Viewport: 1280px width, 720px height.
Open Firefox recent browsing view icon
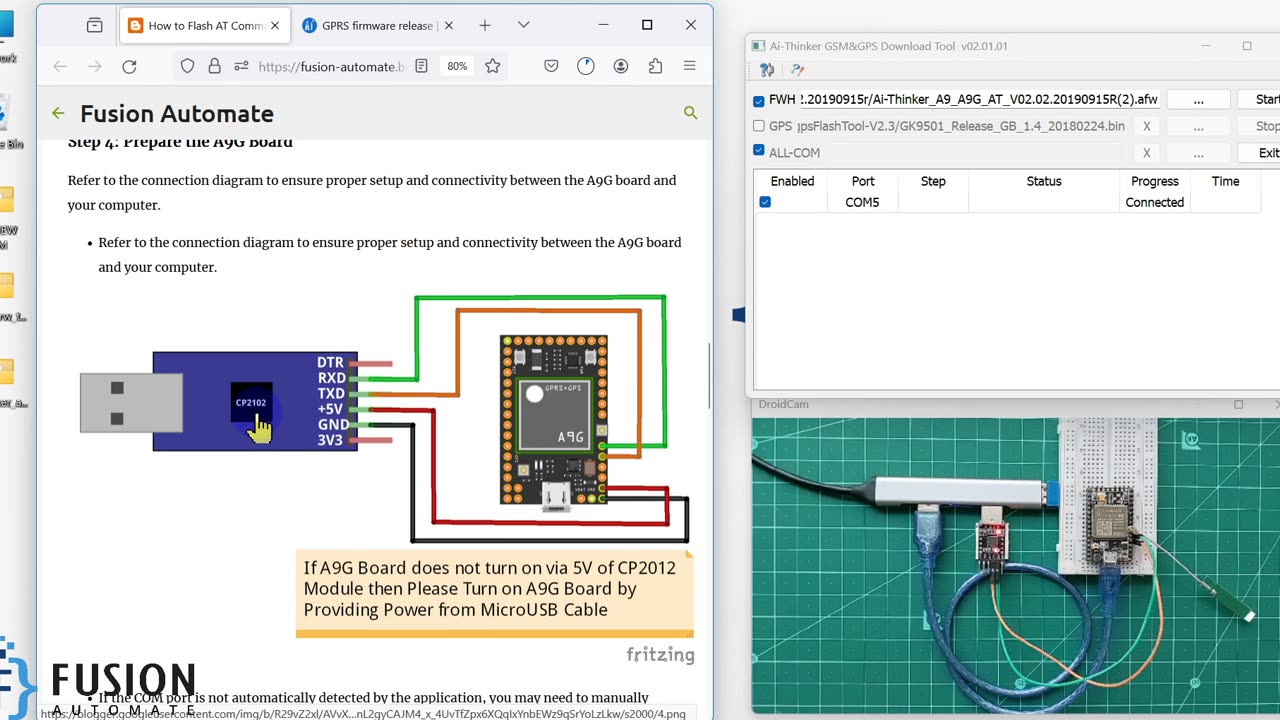[94, 25]
